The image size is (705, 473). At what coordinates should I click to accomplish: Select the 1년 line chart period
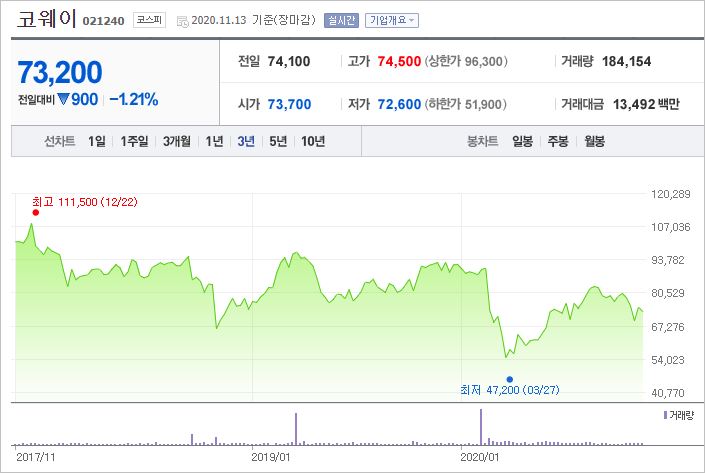click(x=214, y=141)
